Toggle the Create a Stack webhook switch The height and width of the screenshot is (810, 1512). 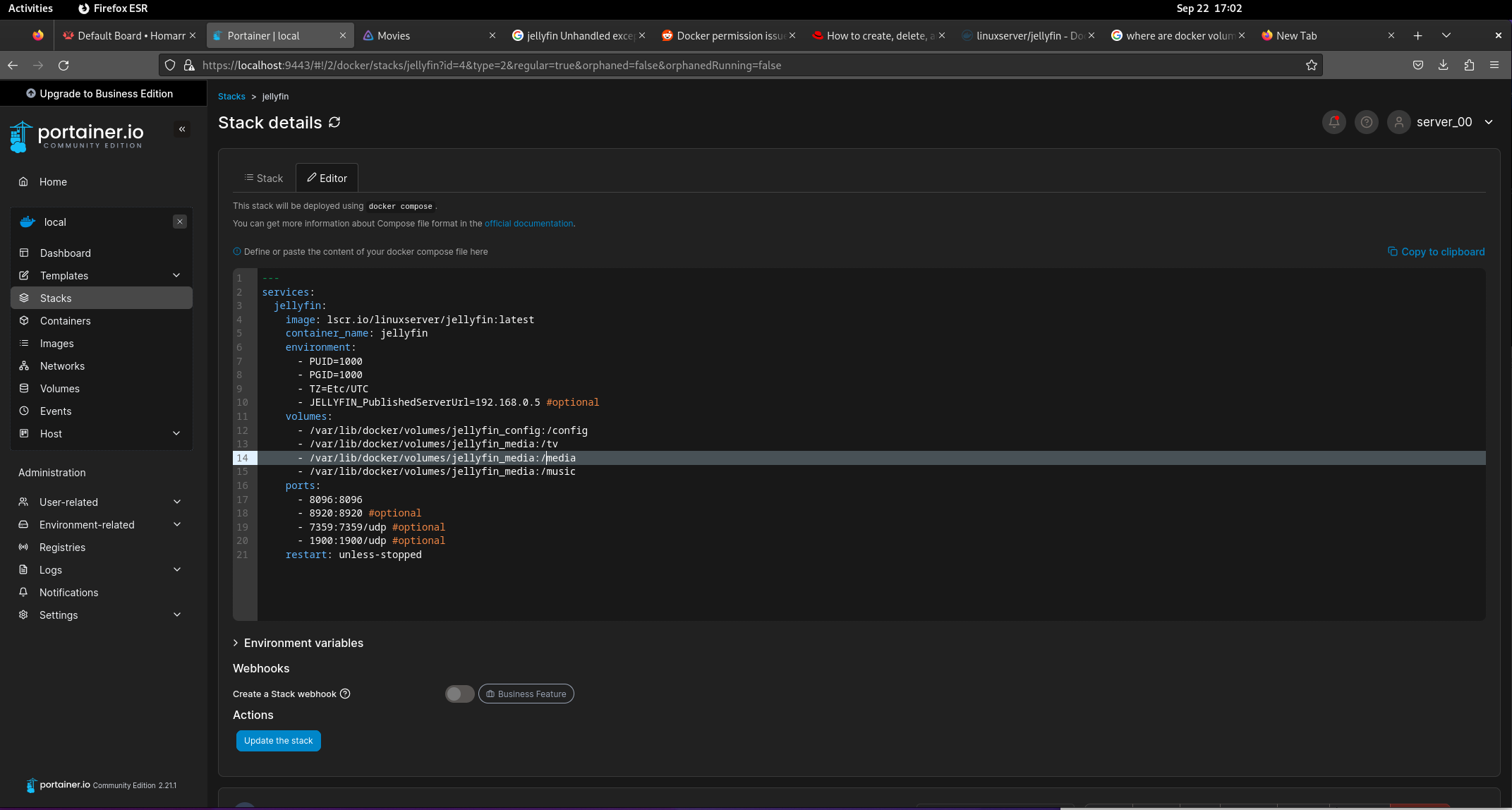[459, 694]
